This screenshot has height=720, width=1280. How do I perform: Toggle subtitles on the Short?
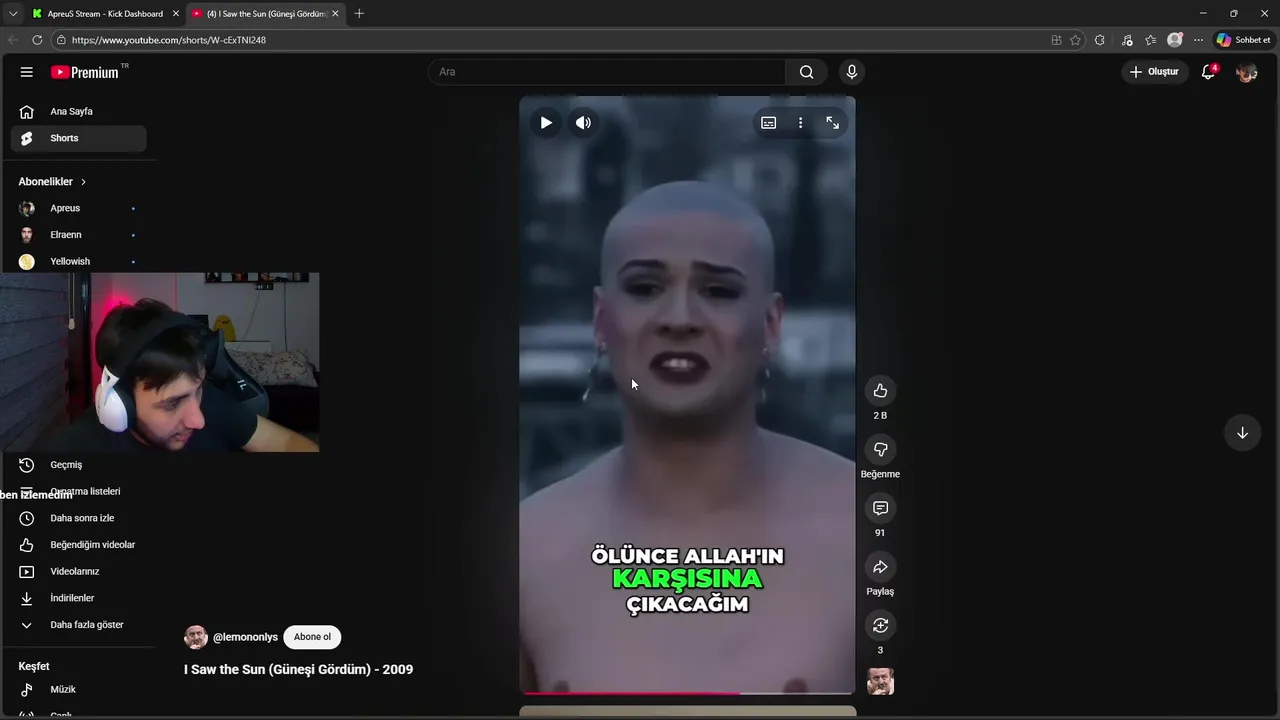pyautogui.click(x=768, y=123)
